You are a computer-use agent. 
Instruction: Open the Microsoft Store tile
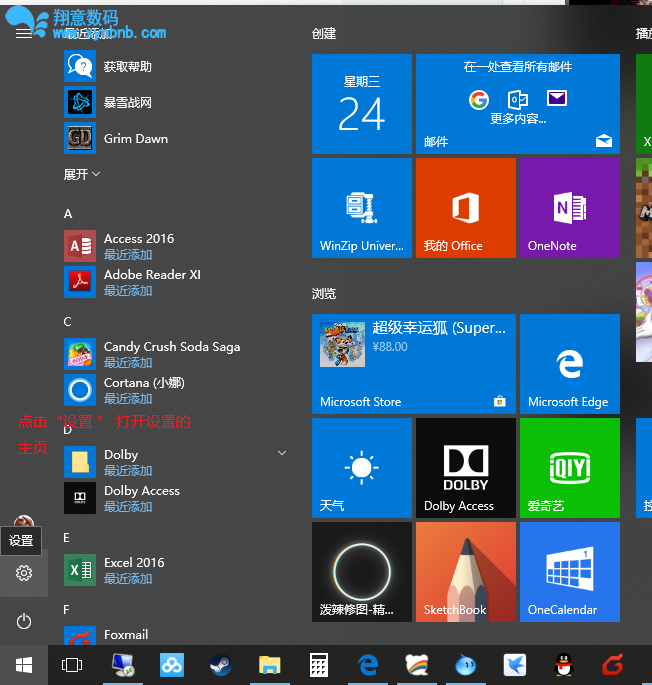(x=414, y=364)
